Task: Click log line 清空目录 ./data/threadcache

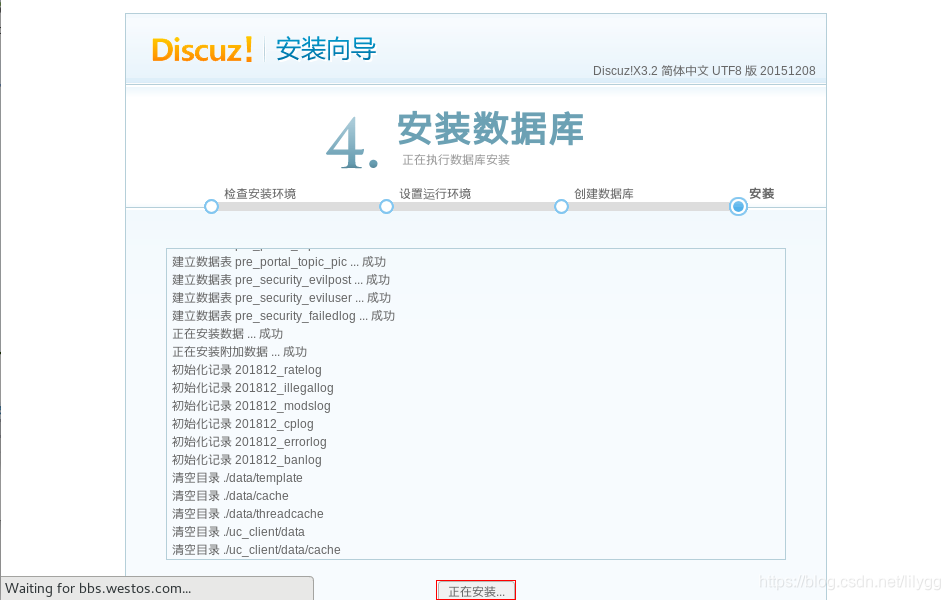Action: pyautogui.click(x=248, y=514)
